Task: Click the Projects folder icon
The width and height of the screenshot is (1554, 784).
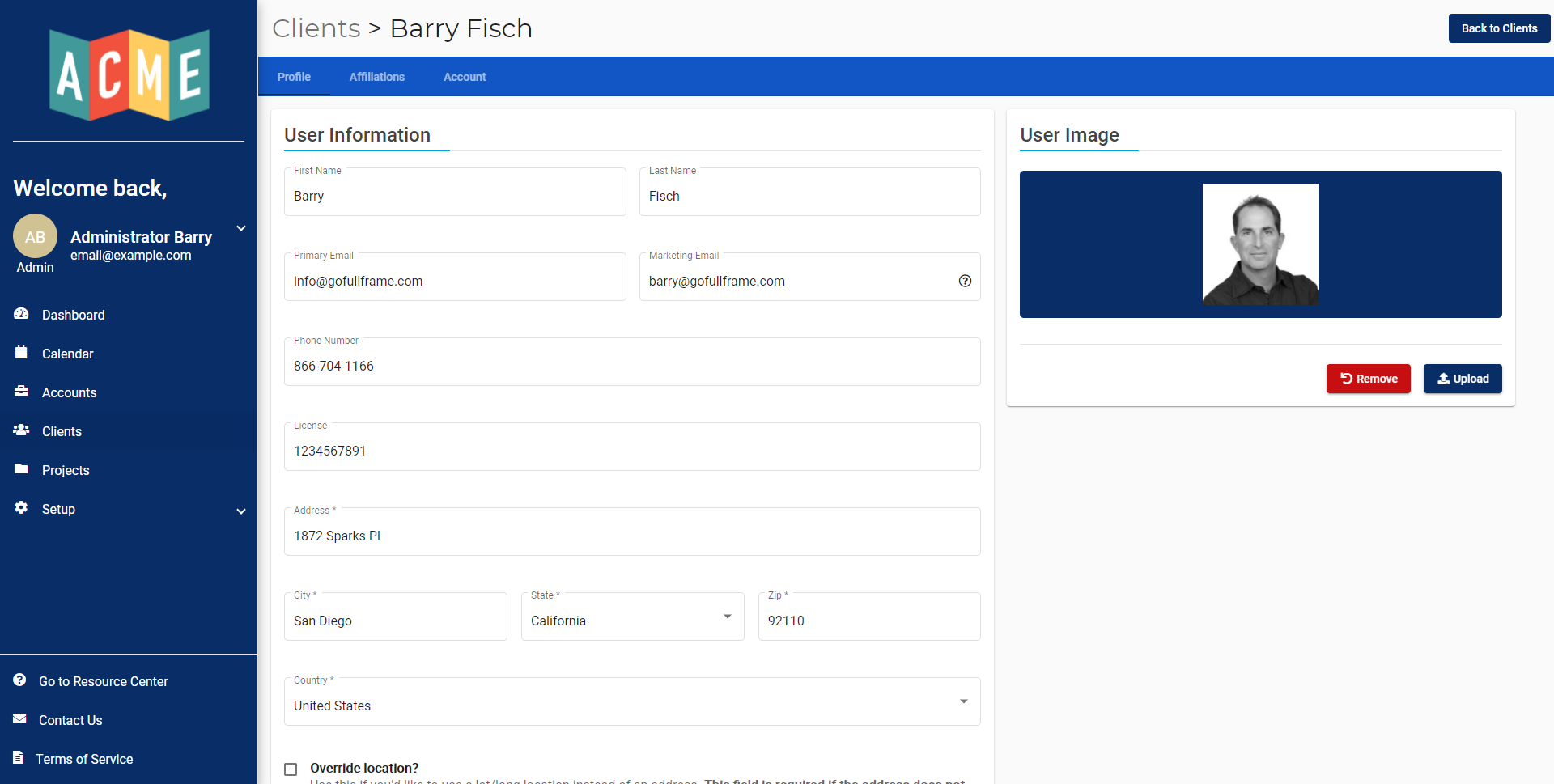Action: [x=21, y=469]
